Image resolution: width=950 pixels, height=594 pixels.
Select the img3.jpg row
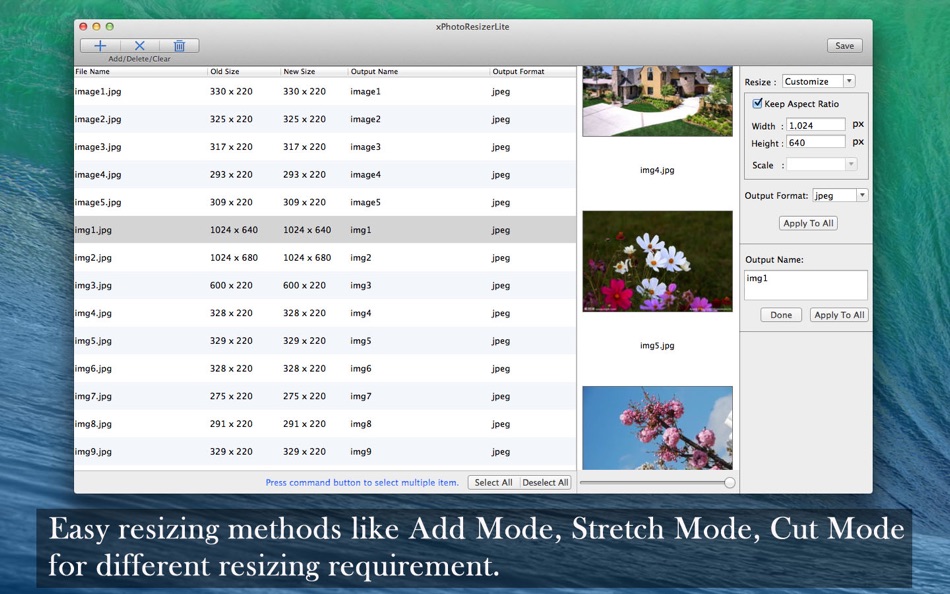pyautogui.click(x=325, y=285)
